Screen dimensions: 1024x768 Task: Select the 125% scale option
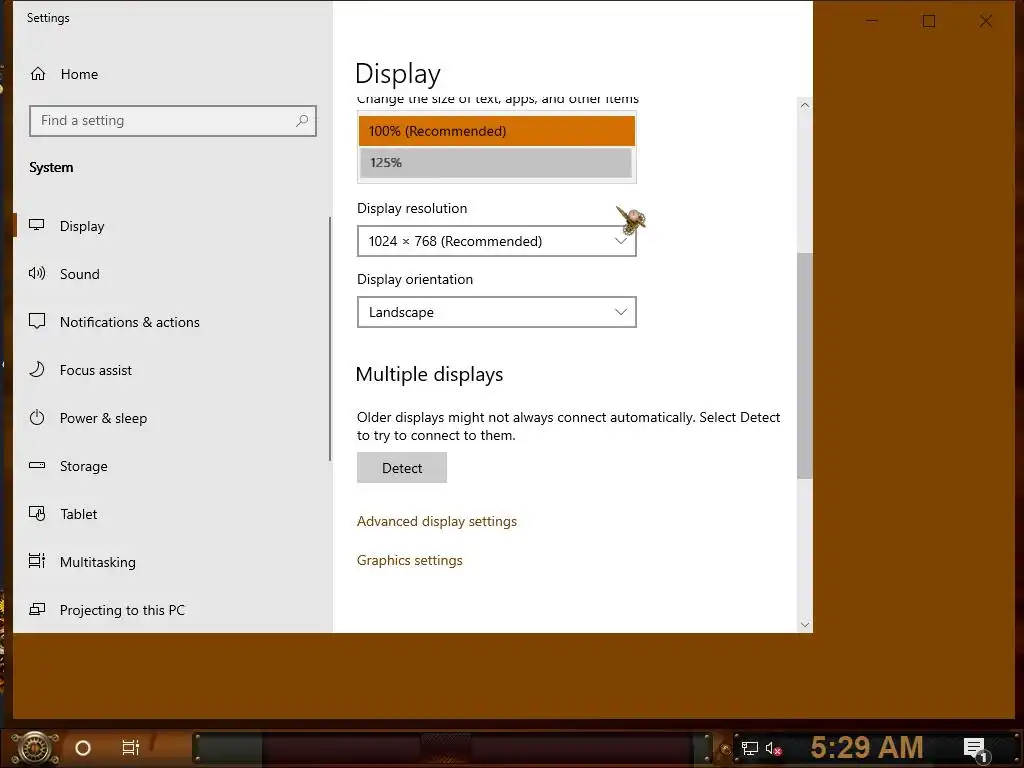pyautogui.click(x=496, y=163)
